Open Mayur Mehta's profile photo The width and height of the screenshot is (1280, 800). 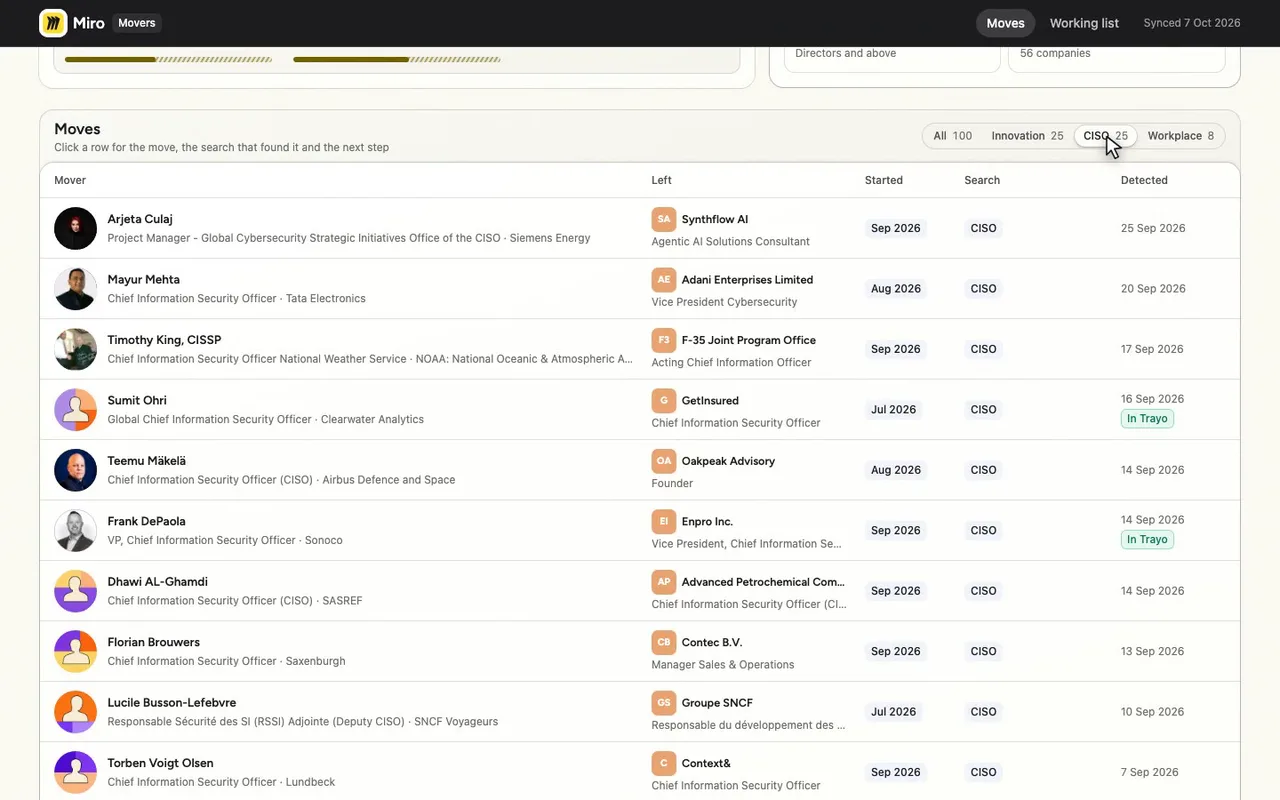[75, 289]
